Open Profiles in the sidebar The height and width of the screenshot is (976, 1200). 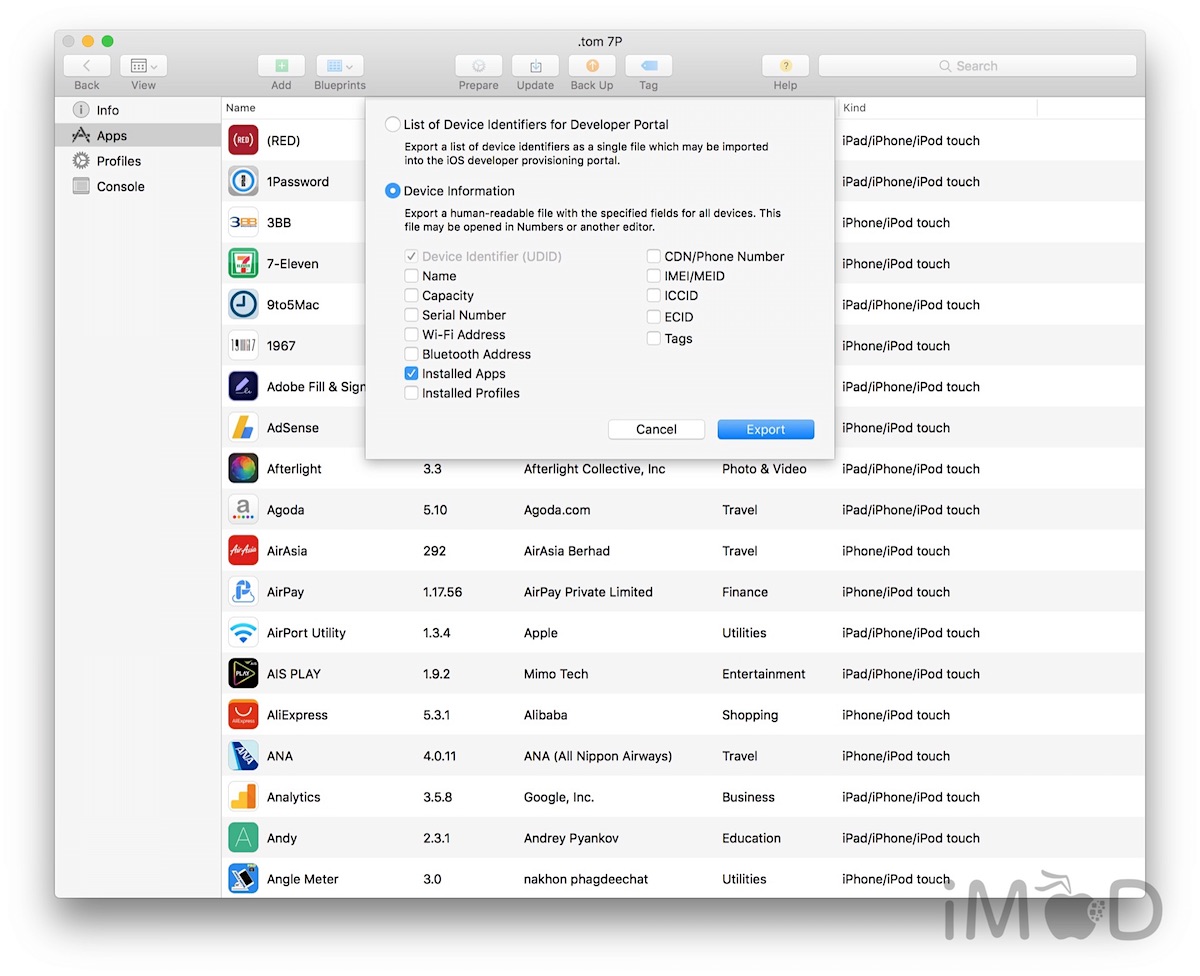118,161
